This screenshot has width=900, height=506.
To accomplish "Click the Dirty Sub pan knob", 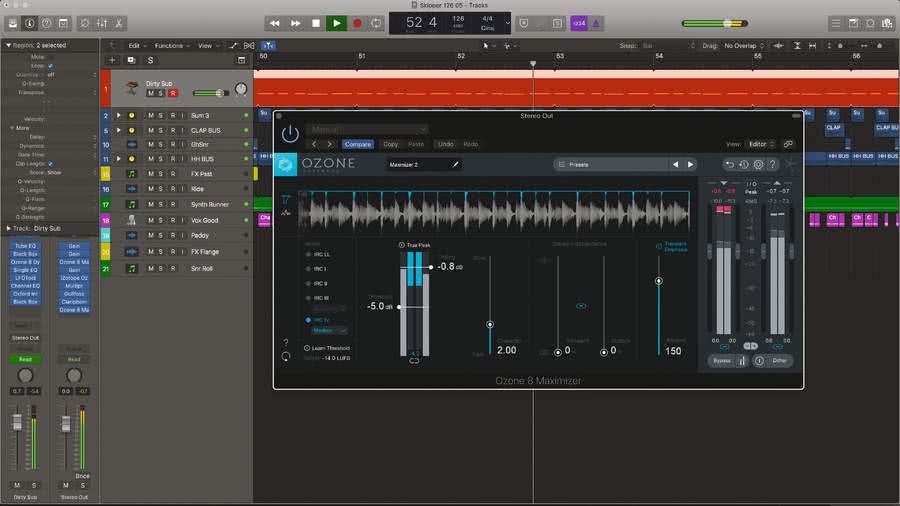I will [x=241, y=89].
